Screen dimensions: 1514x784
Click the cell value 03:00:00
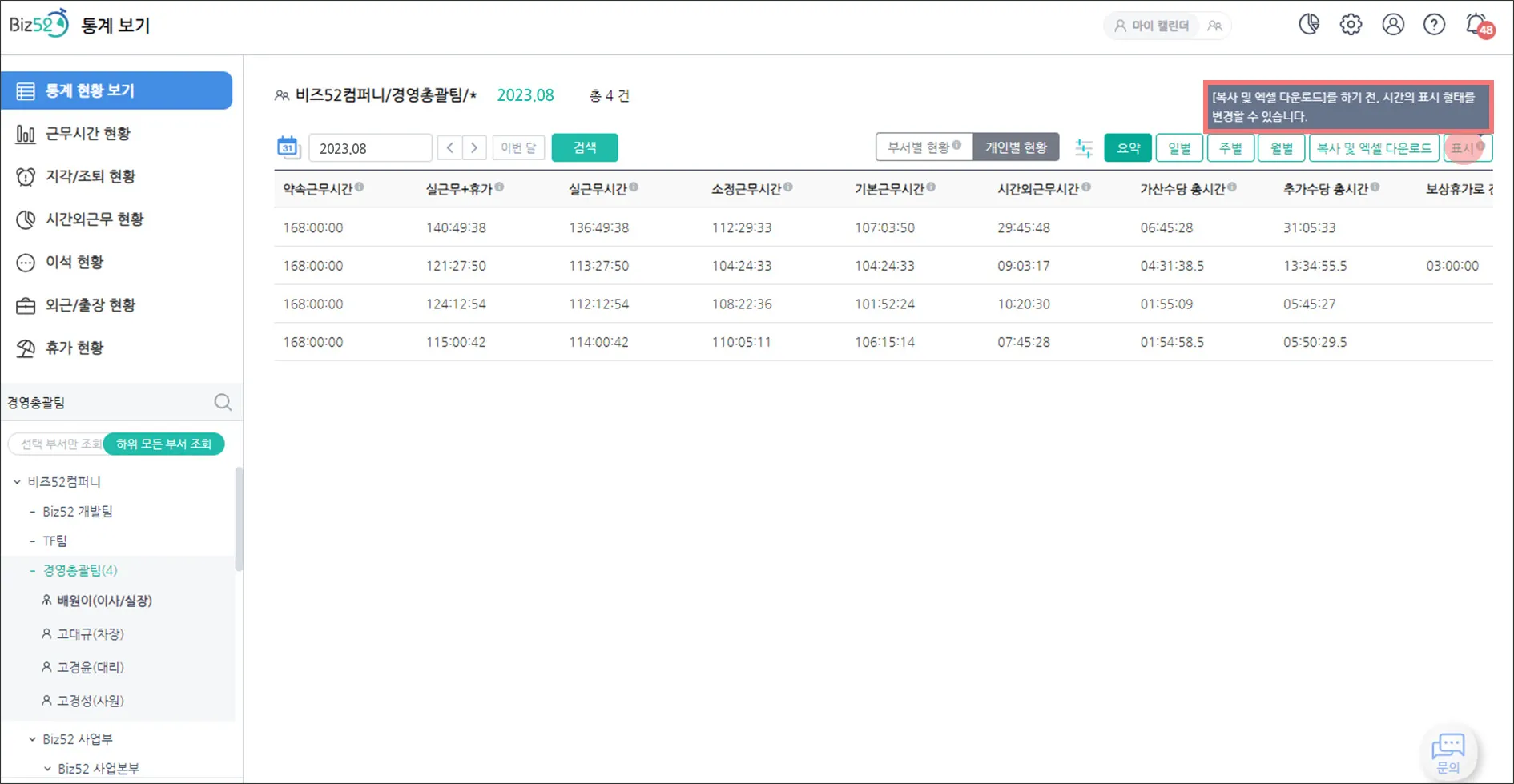[x=1452, y=266]
